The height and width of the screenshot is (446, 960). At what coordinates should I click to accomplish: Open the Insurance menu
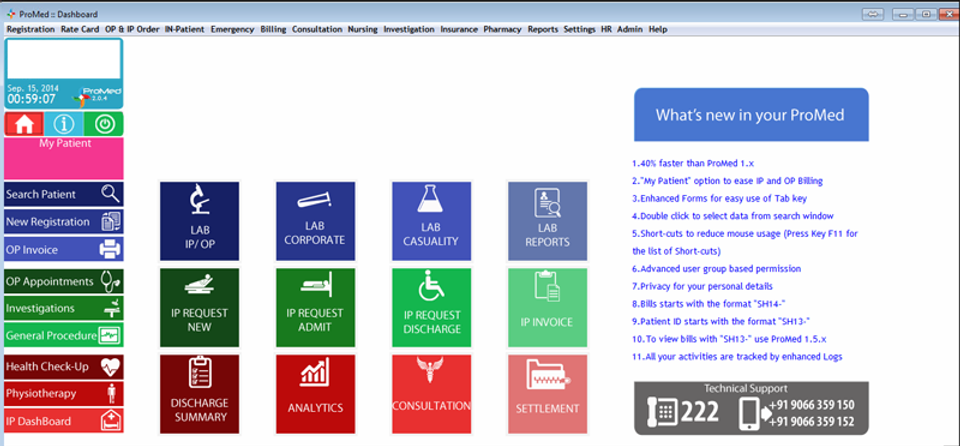[459, 29]
